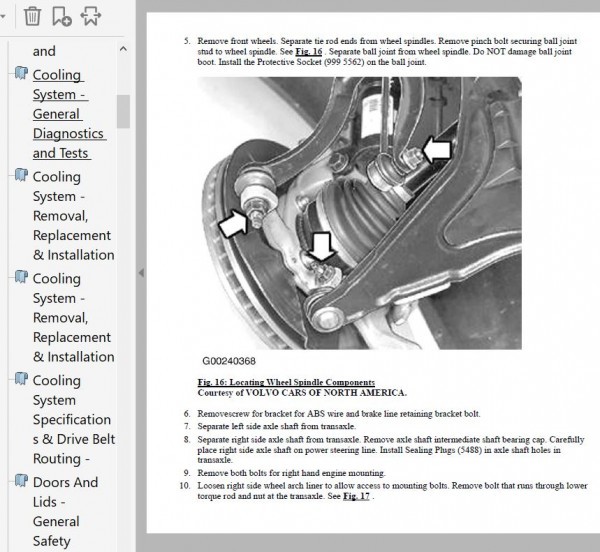Click the Fig. 16: Locating Wheel Spindle Components caption
The width and height of the screenshot is (600, 552).
click(x=286, y=382)
